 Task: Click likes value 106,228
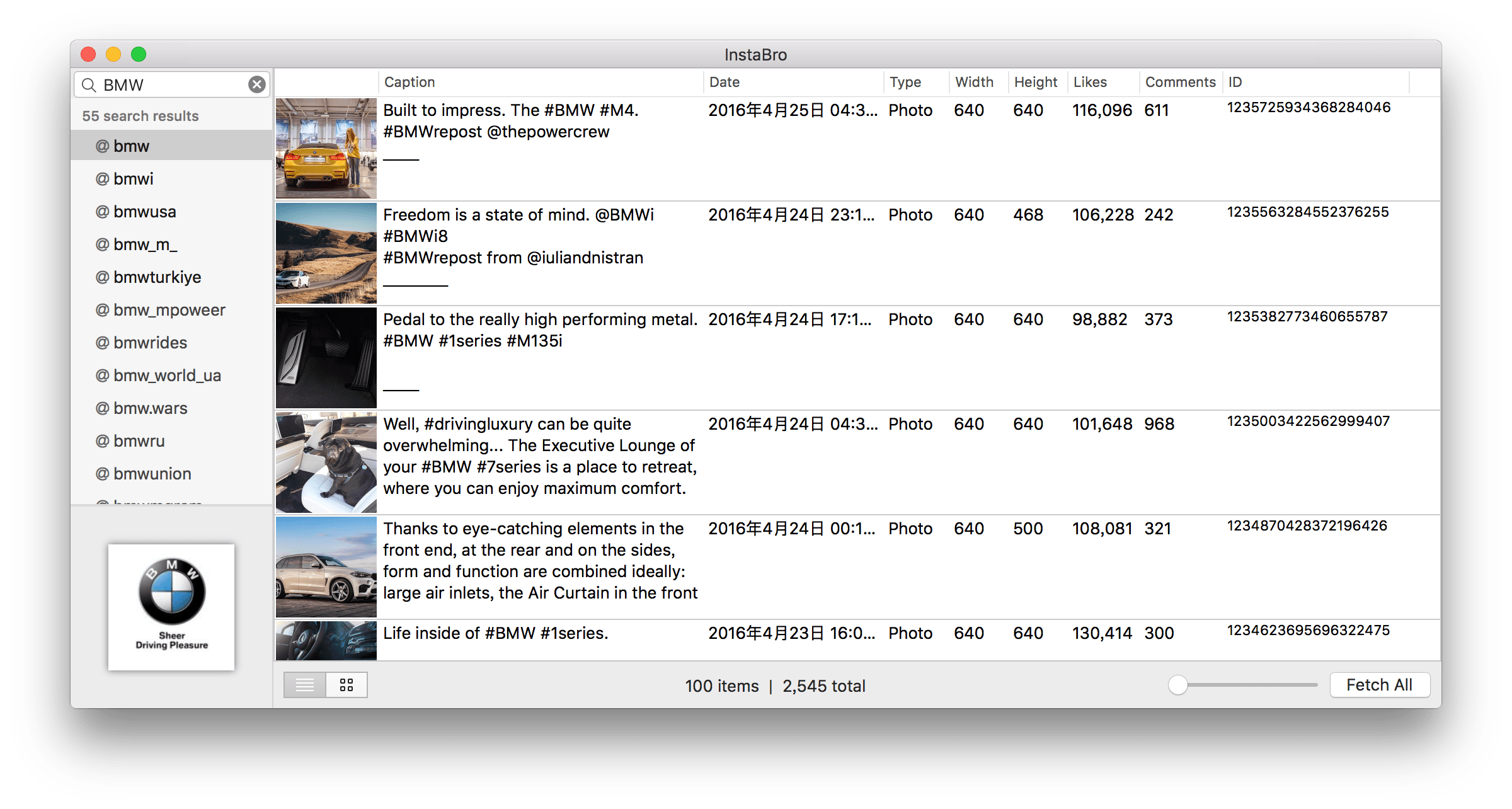tap(1103, 215)
